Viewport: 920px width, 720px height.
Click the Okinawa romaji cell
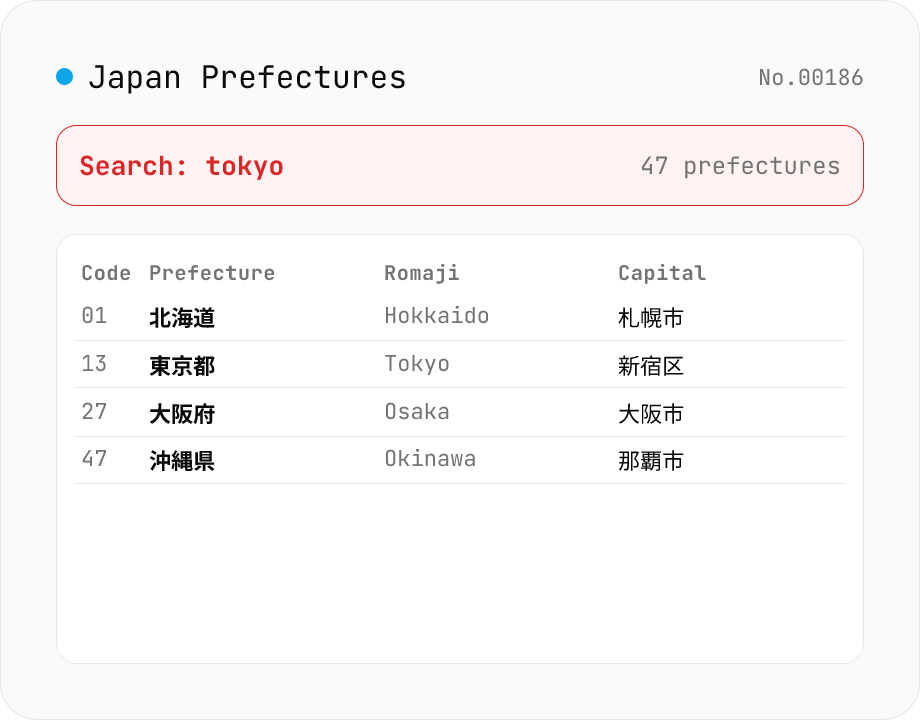tap(430, 459)
